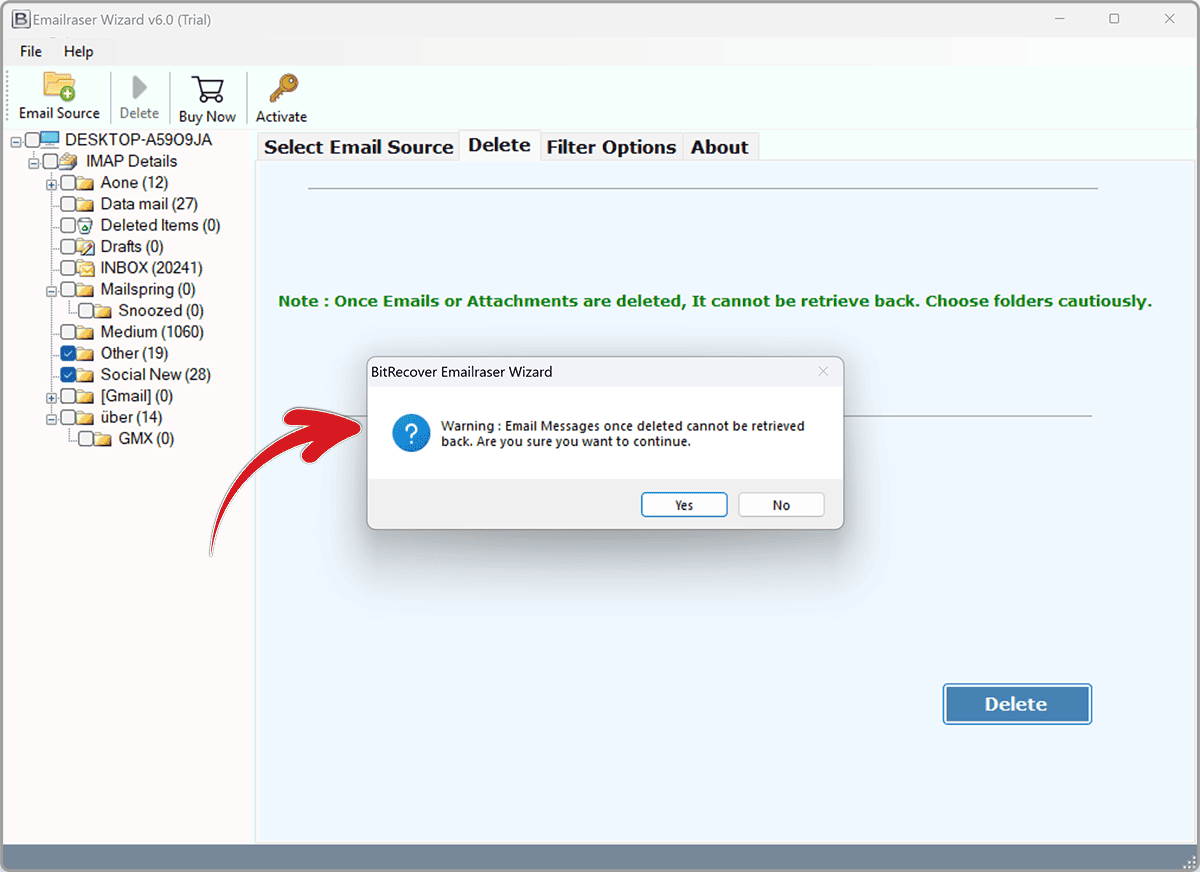Select the 'Snoozed (0)' tree row
This screenshot has width=1200, height=872.
click(x=161, y=311)
